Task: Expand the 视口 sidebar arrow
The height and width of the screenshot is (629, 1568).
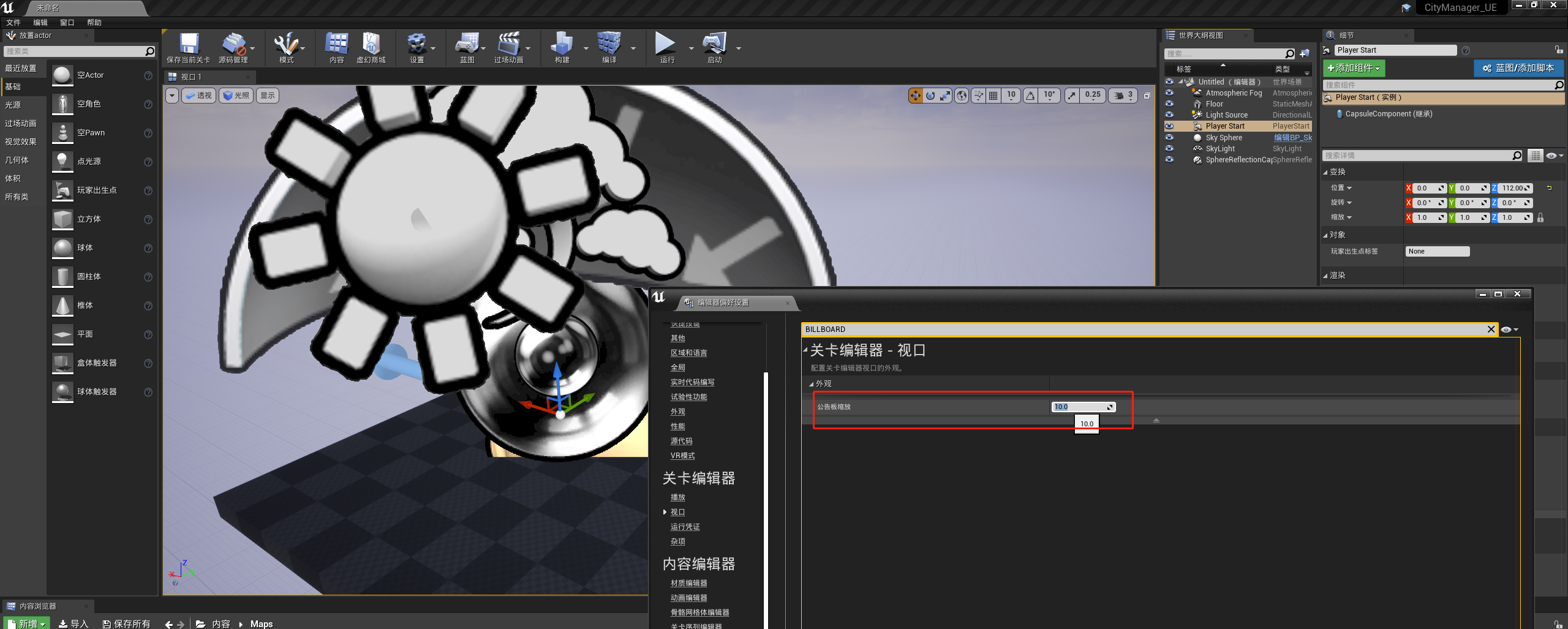Action: [x=665, y=512]
